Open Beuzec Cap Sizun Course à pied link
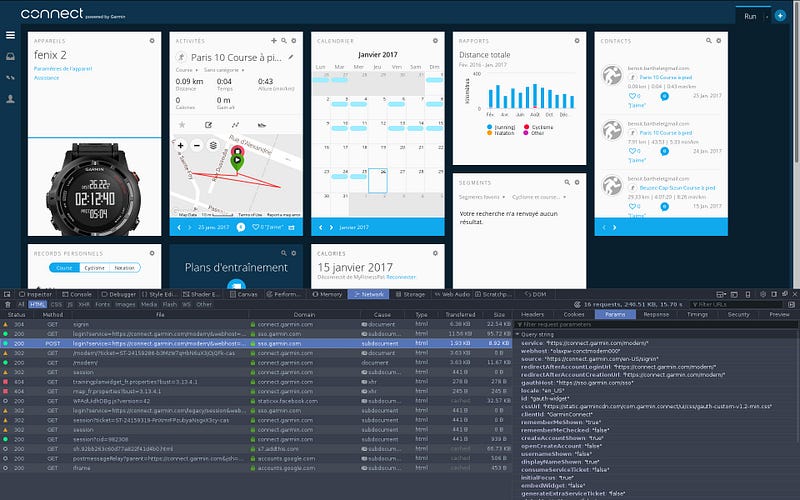Viewport: 800px width, 500px height. [678, 188]
